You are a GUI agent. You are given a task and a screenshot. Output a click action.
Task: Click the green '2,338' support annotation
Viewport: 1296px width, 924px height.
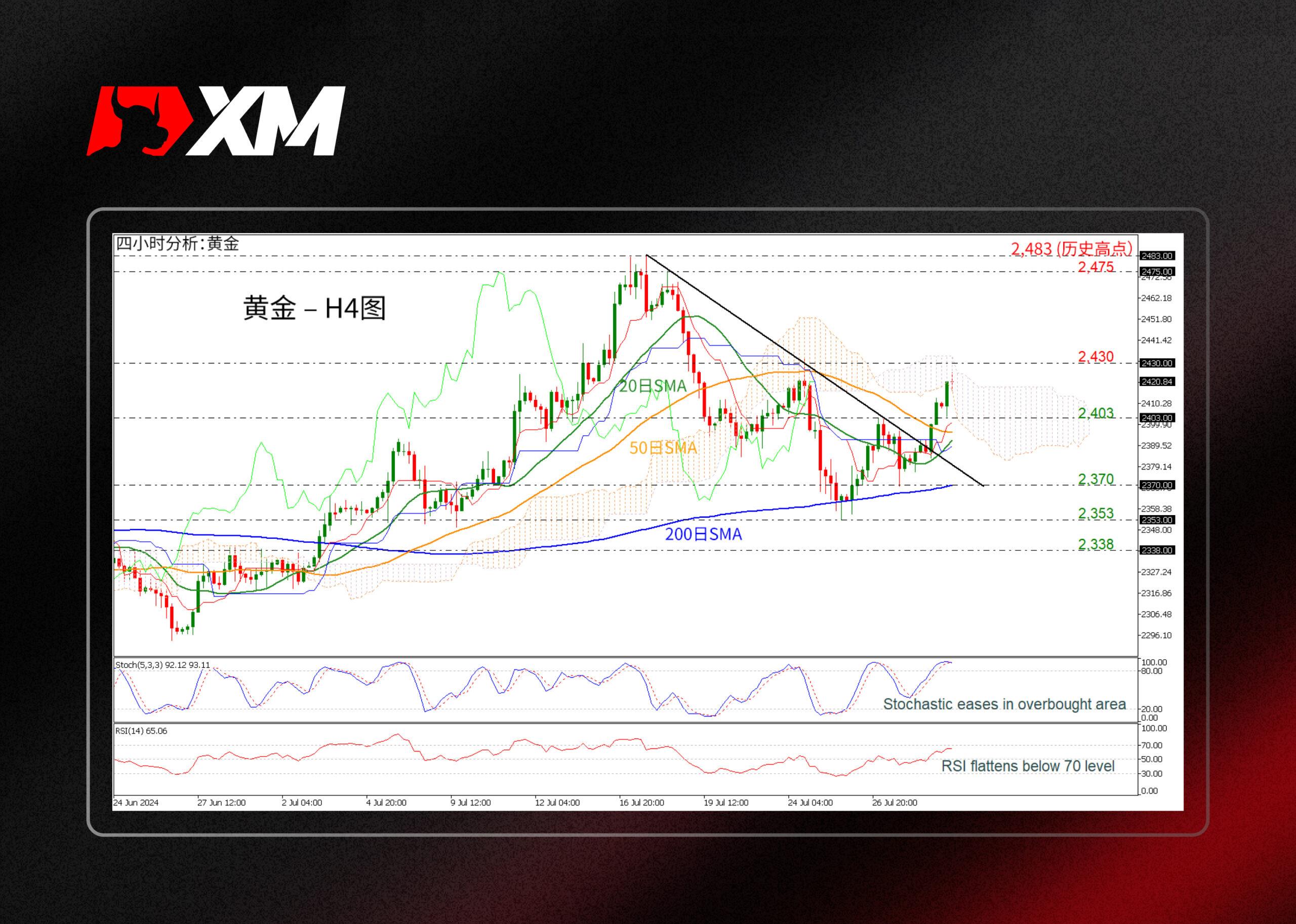pyautogui.click(x=1096, y=544)
